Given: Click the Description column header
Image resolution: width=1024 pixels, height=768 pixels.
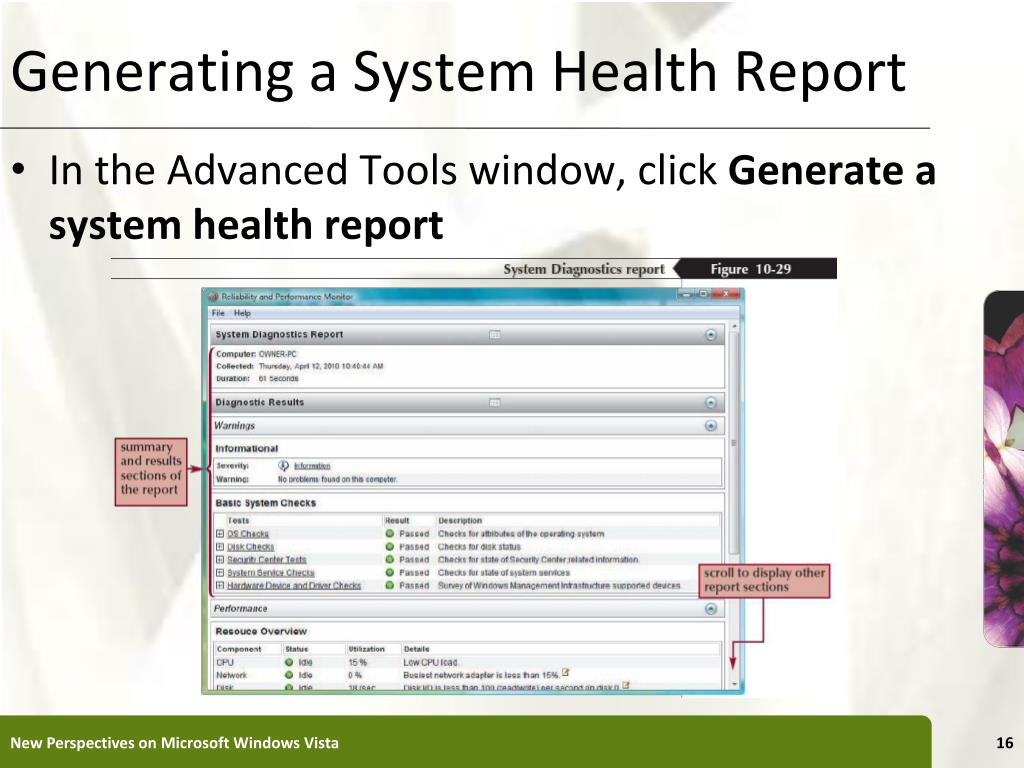Looking at the screenshot, I should [460, 520].
